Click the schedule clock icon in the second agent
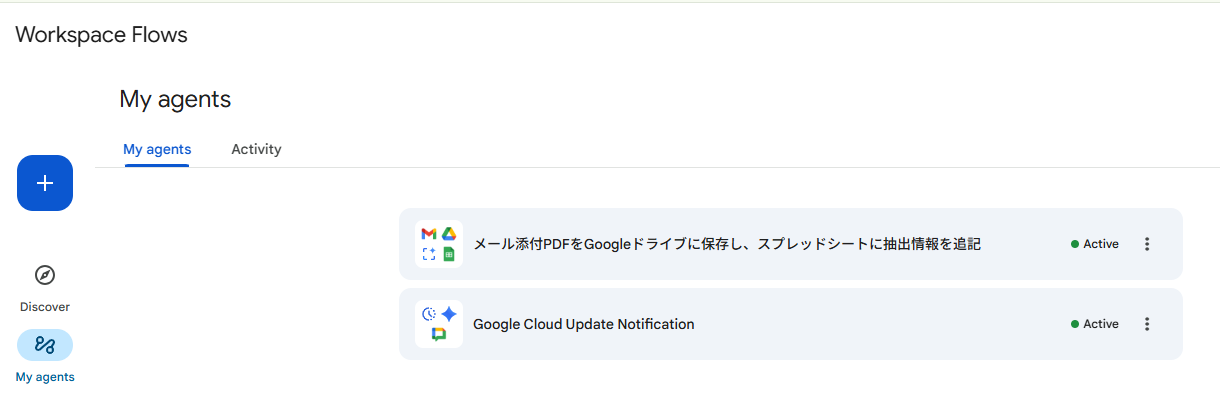This screenshot has height=410, width=1220. (x=429, y=314)
